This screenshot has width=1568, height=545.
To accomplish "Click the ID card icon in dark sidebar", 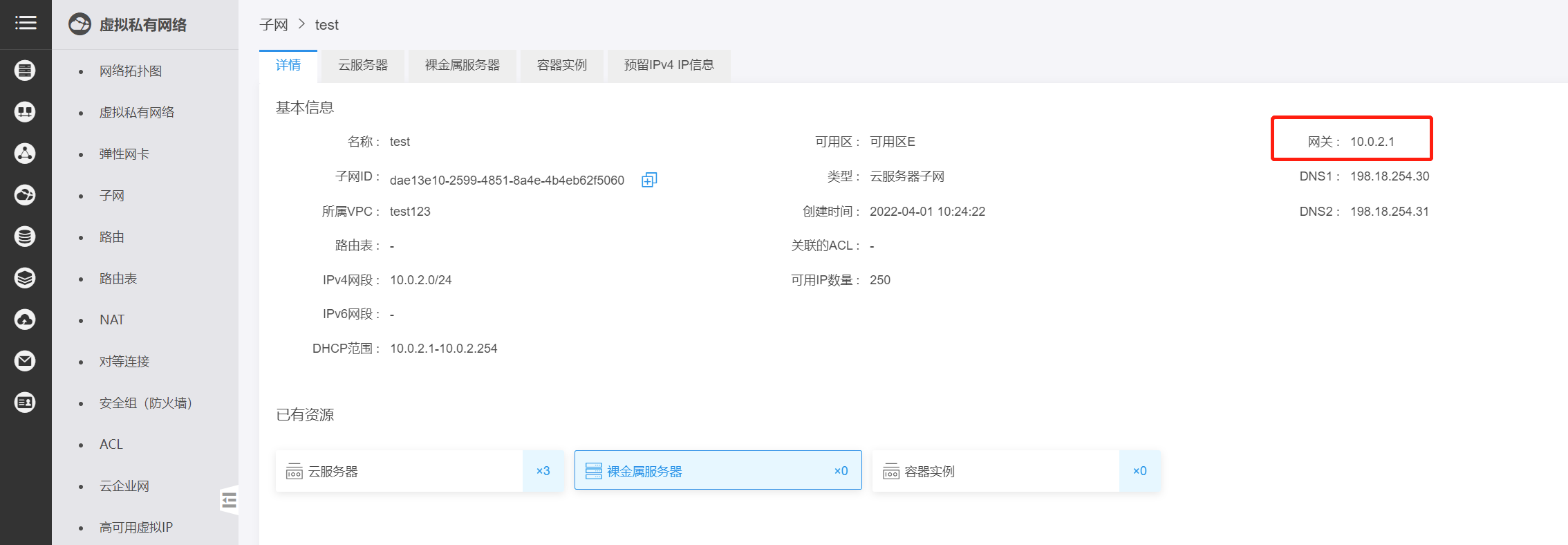I will (x=26, y=403).
